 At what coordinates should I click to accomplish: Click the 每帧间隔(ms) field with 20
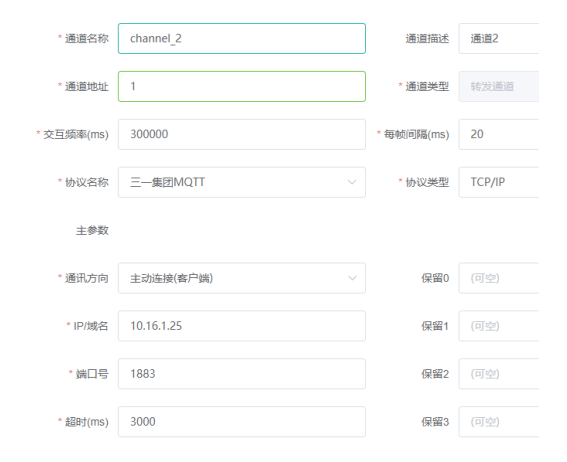click(499, 134)
